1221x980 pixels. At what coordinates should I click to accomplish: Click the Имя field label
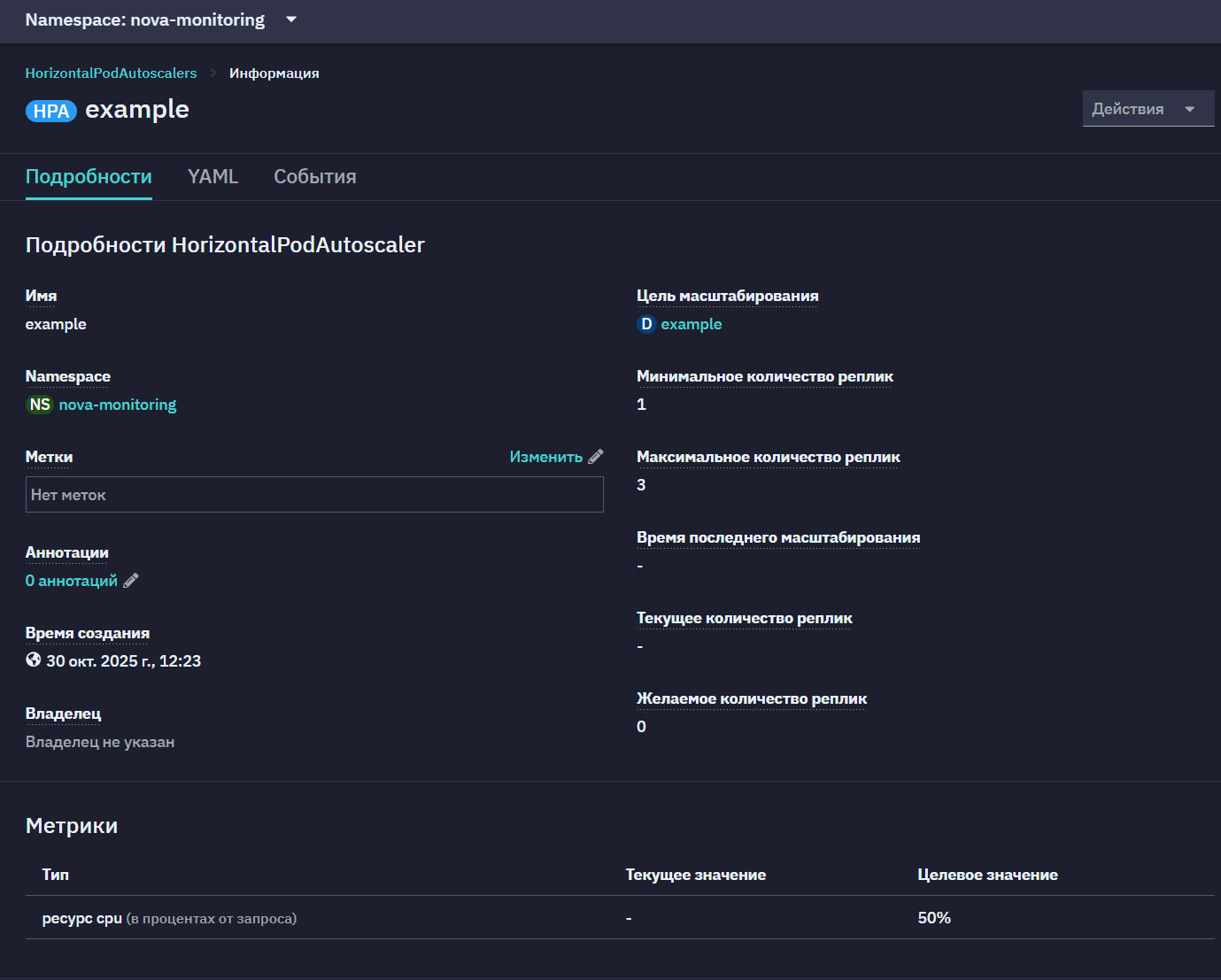click(x=42, y=296)
